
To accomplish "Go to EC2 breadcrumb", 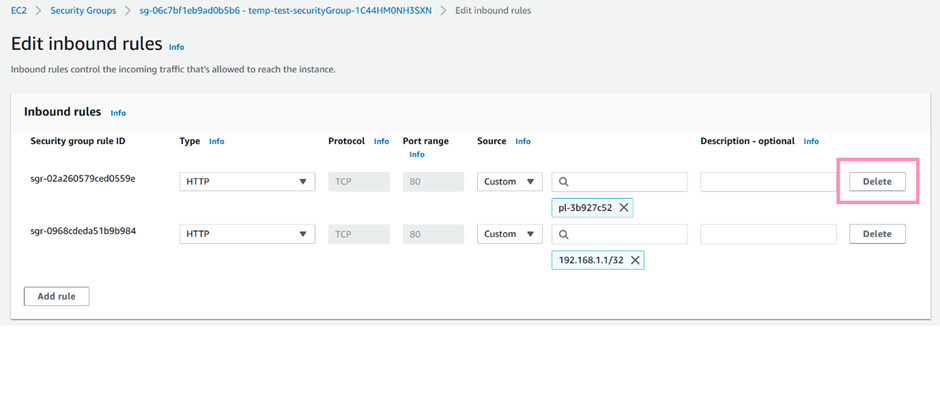I will pos(19,11).
